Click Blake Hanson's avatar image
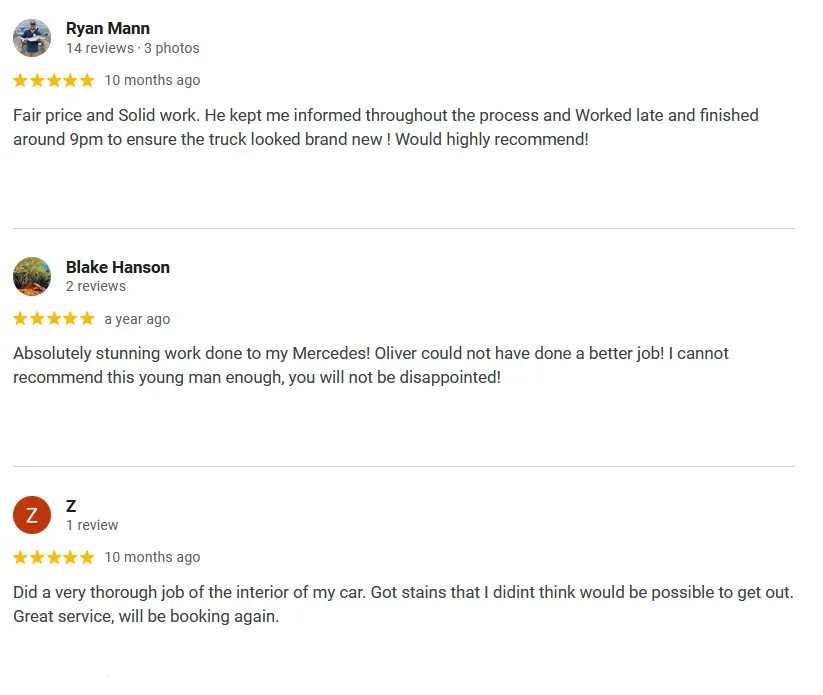 32,276
